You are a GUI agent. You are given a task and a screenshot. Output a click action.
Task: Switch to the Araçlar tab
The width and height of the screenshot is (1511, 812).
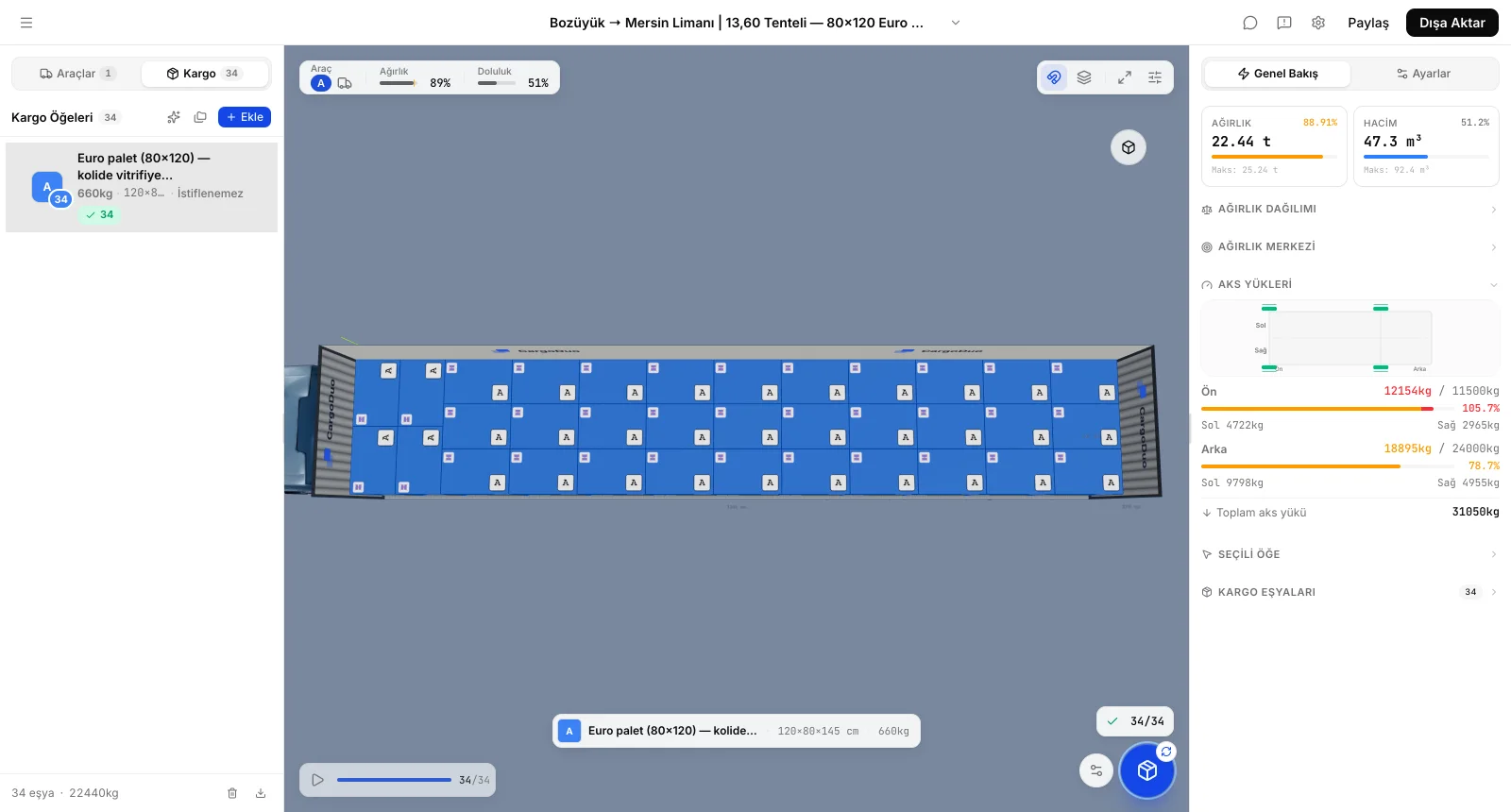point(76,74)
